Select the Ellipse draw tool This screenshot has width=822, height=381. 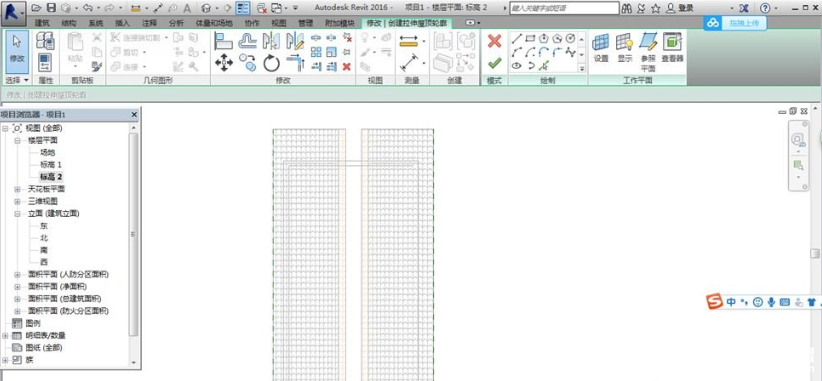click(516, 66)
